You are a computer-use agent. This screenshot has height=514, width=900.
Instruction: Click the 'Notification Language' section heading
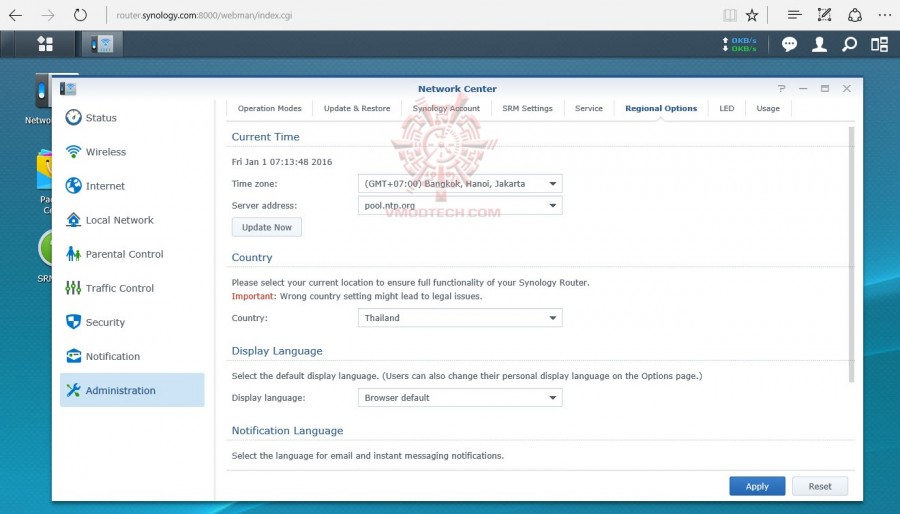tap(287, 431)
